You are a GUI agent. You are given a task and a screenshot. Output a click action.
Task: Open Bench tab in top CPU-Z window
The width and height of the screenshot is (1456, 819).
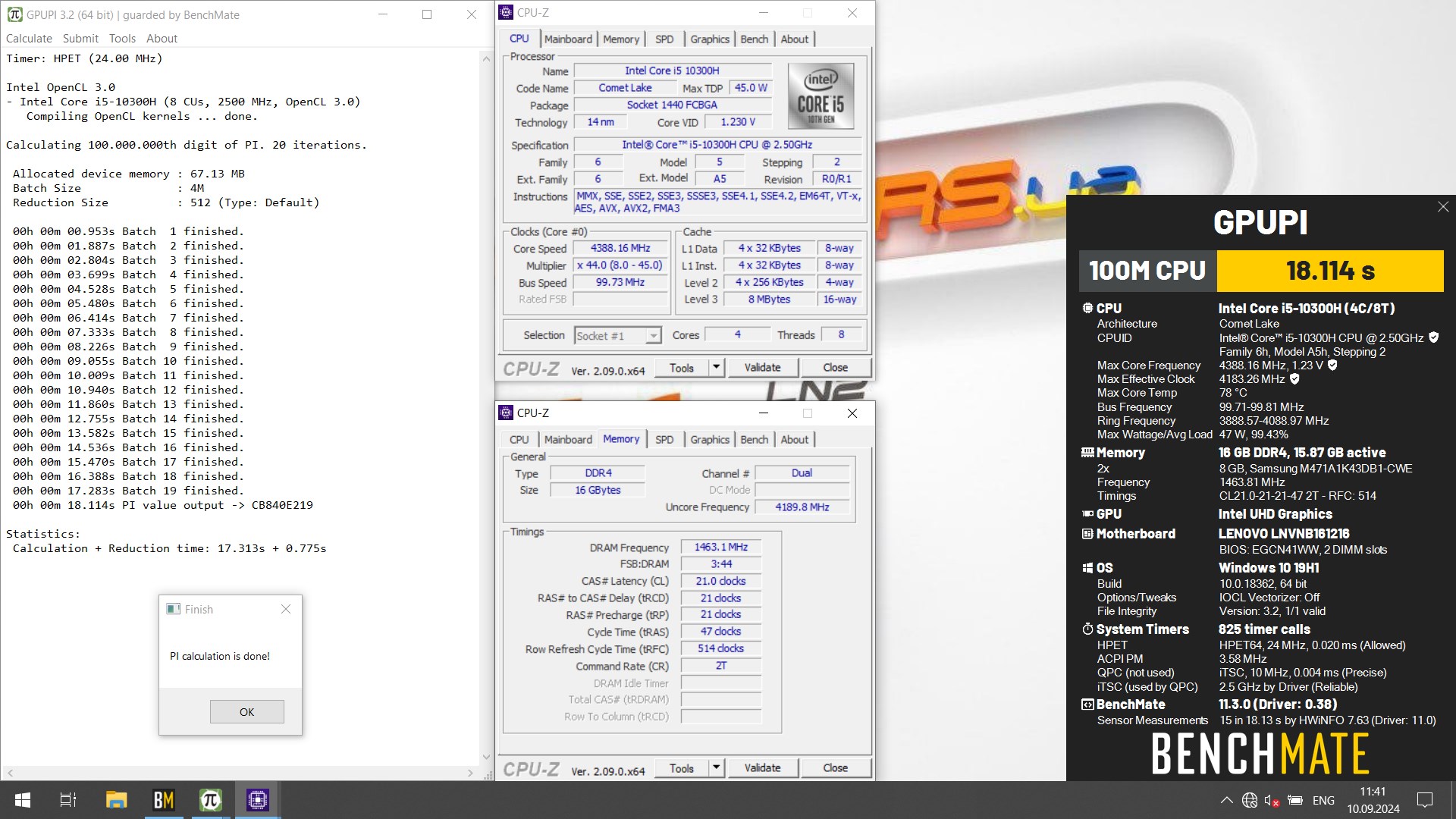pos(754,39)
